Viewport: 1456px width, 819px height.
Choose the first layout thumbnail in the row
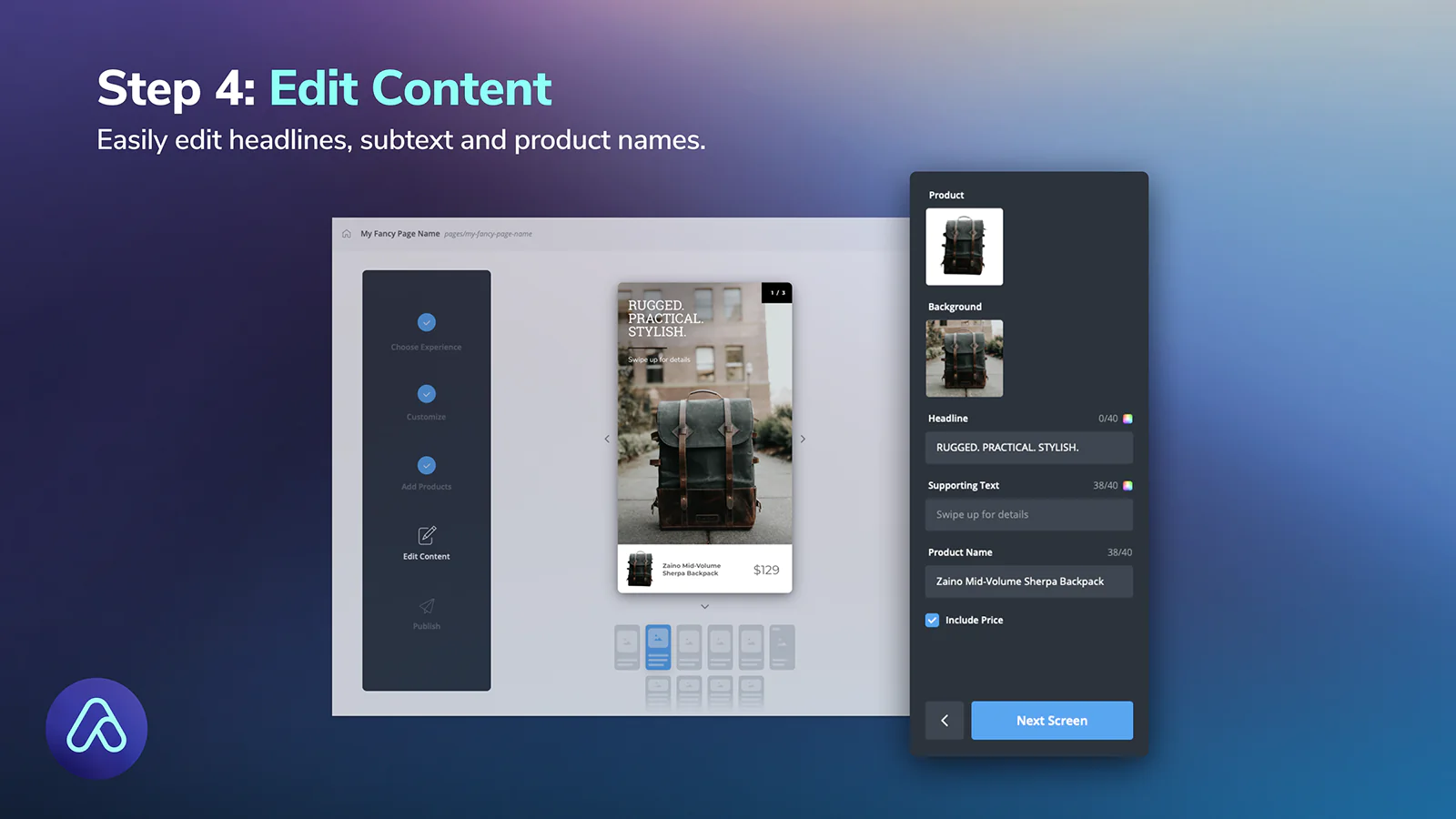(x=627, y=647)
